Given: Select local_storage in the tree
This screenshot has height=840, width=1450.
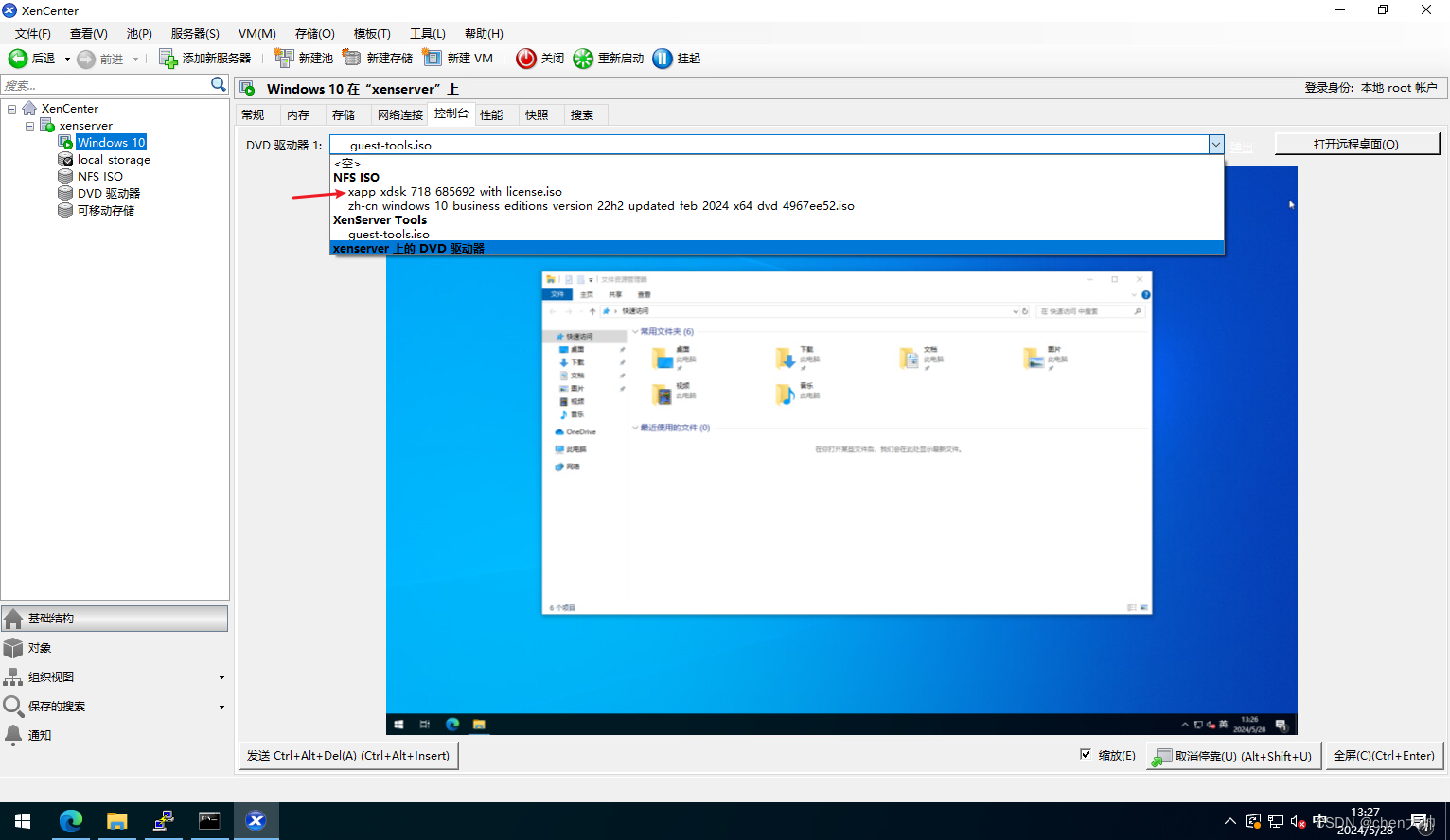Looking at the screenshot, I should coord(114,160).
